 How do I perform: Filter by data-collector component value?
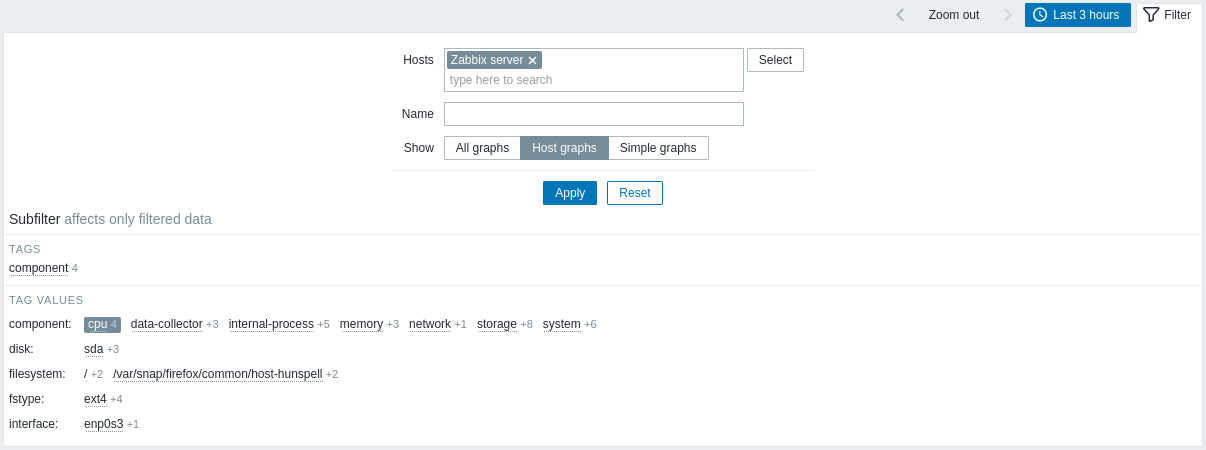(x=166, y=324)
